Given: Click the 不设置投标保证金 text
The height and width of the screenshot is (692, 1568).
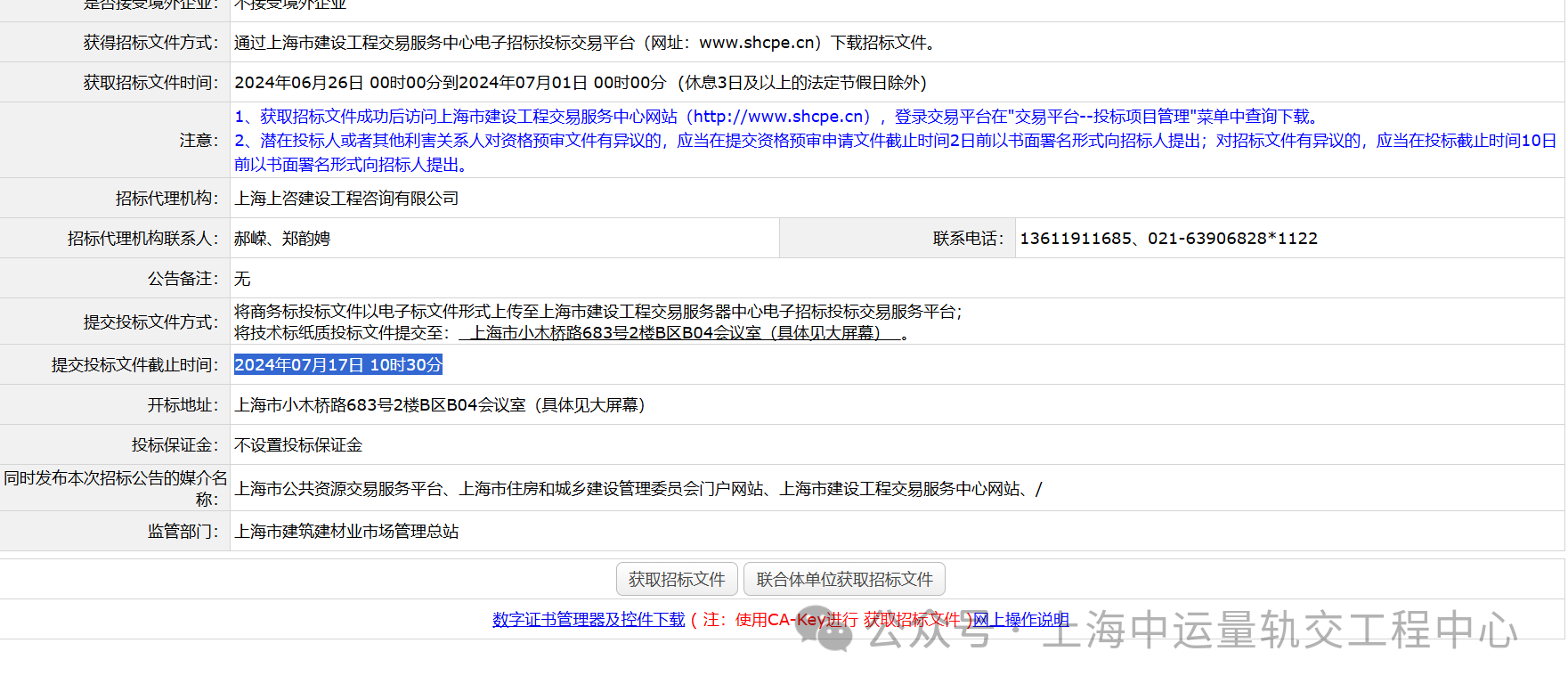Looking at the screenshot, I should (298, 444).
